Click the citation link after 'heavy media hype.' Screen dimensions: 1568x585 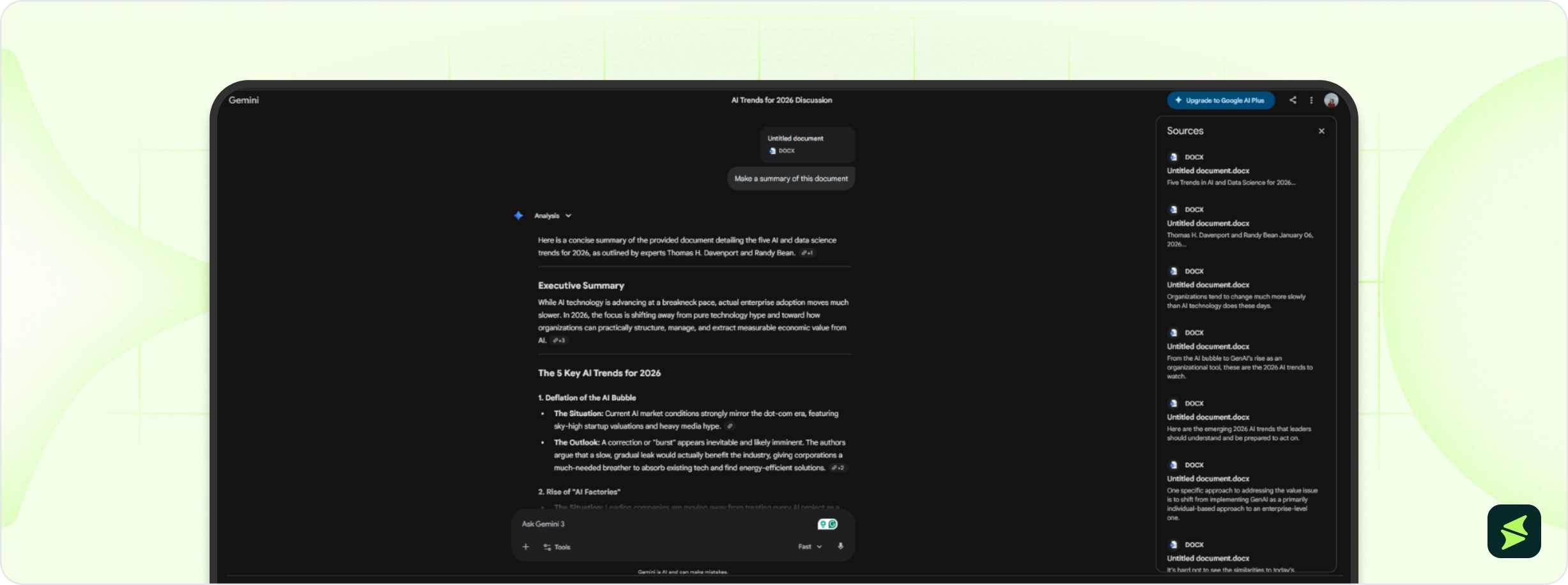730,426
